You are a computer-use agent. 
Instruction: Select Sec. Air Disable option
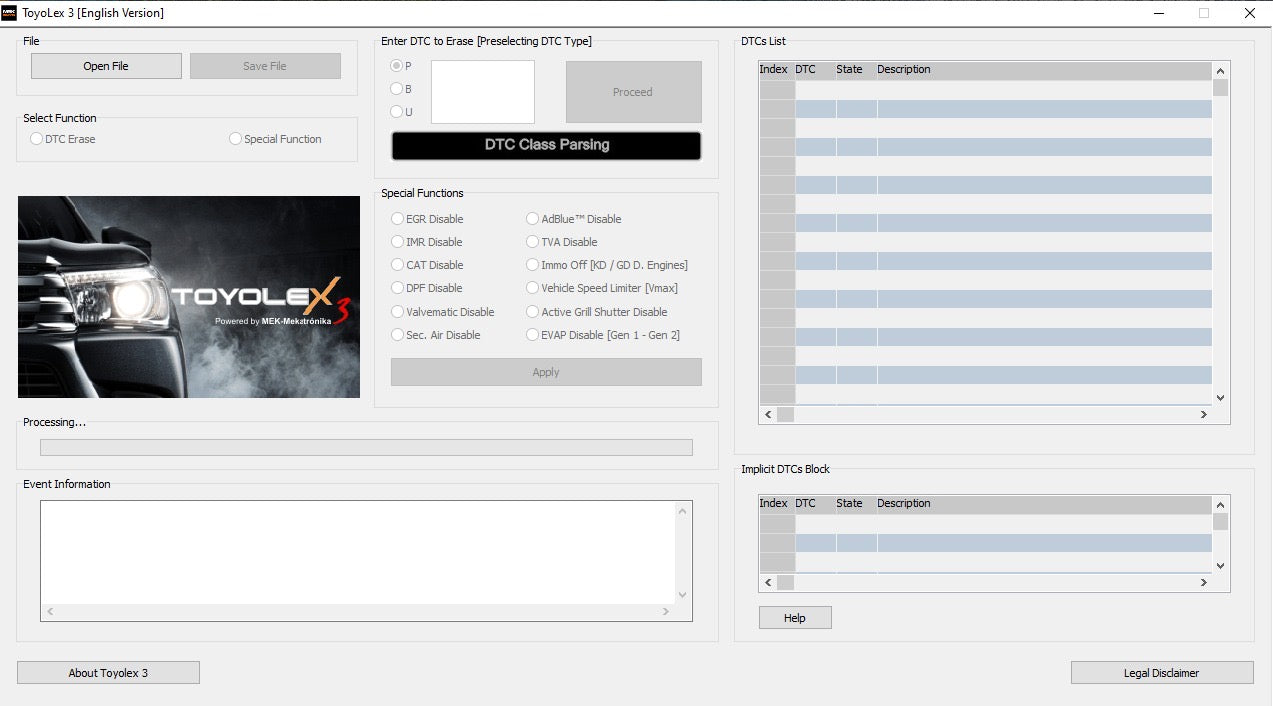(436, 335)
